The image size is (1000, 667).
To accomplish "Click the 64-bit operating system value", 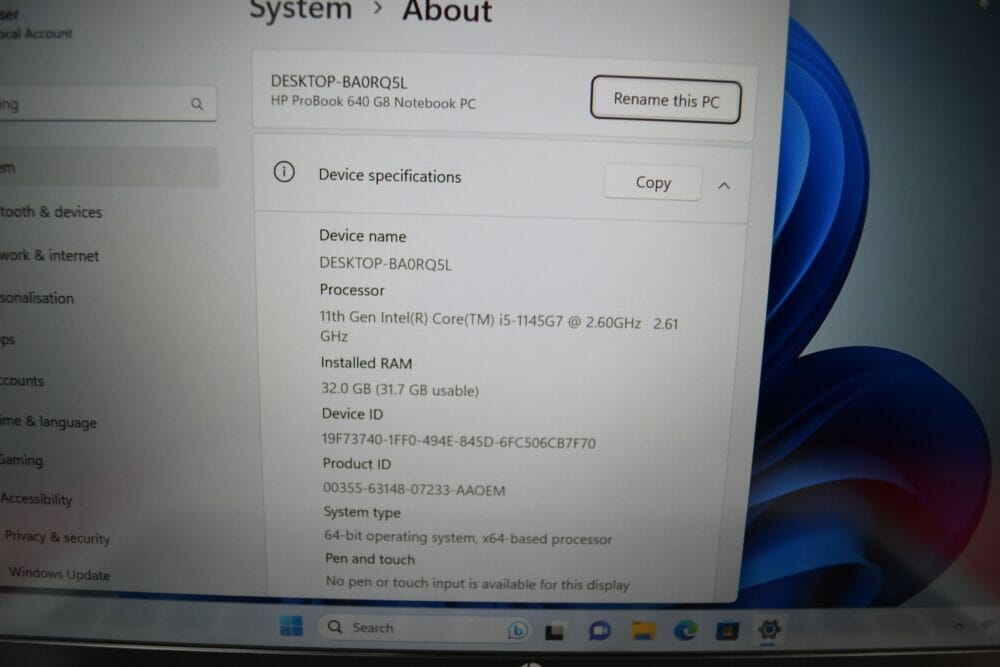I will 468,538.
